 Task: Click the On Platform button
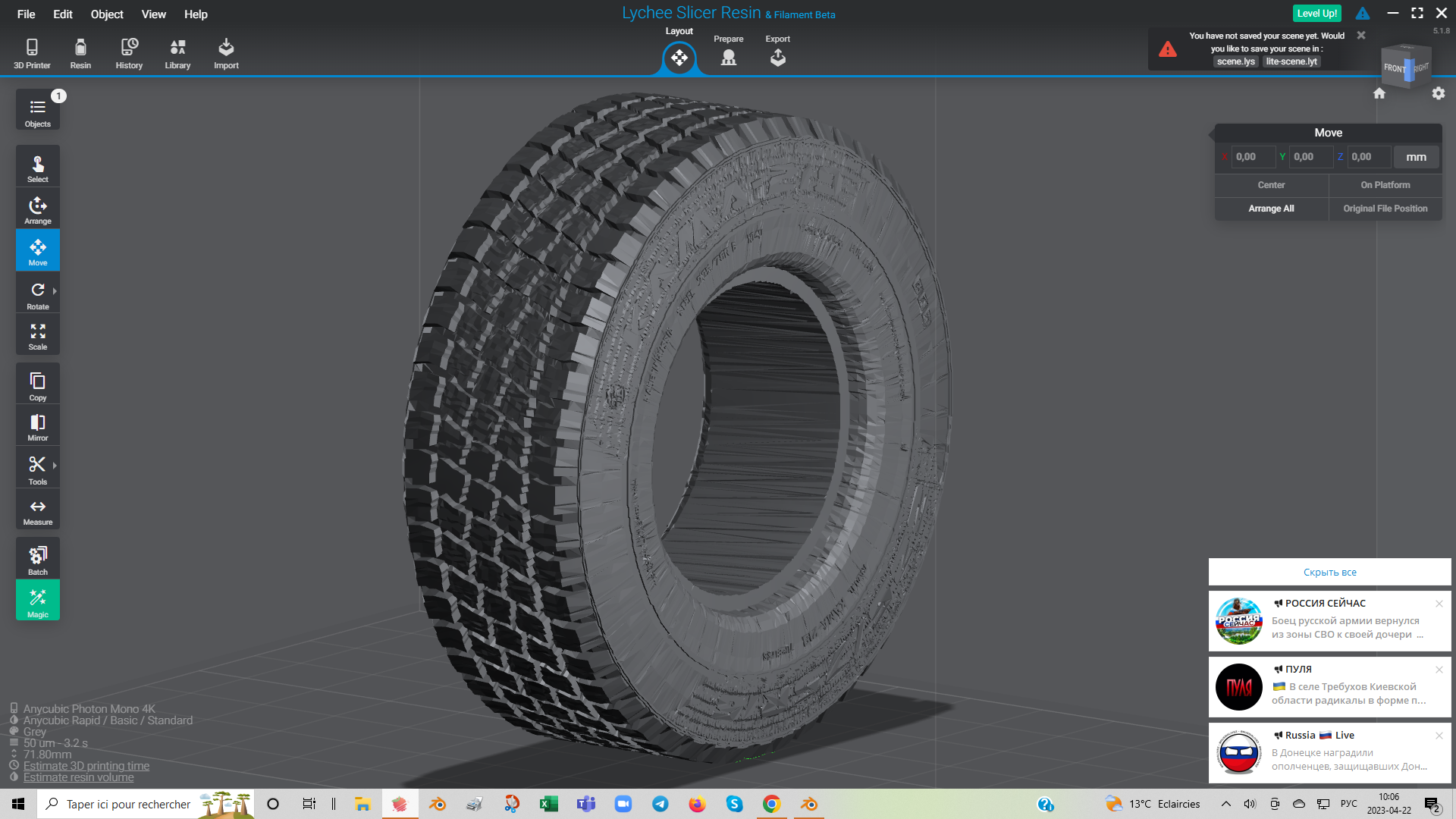pos(1385,185)
